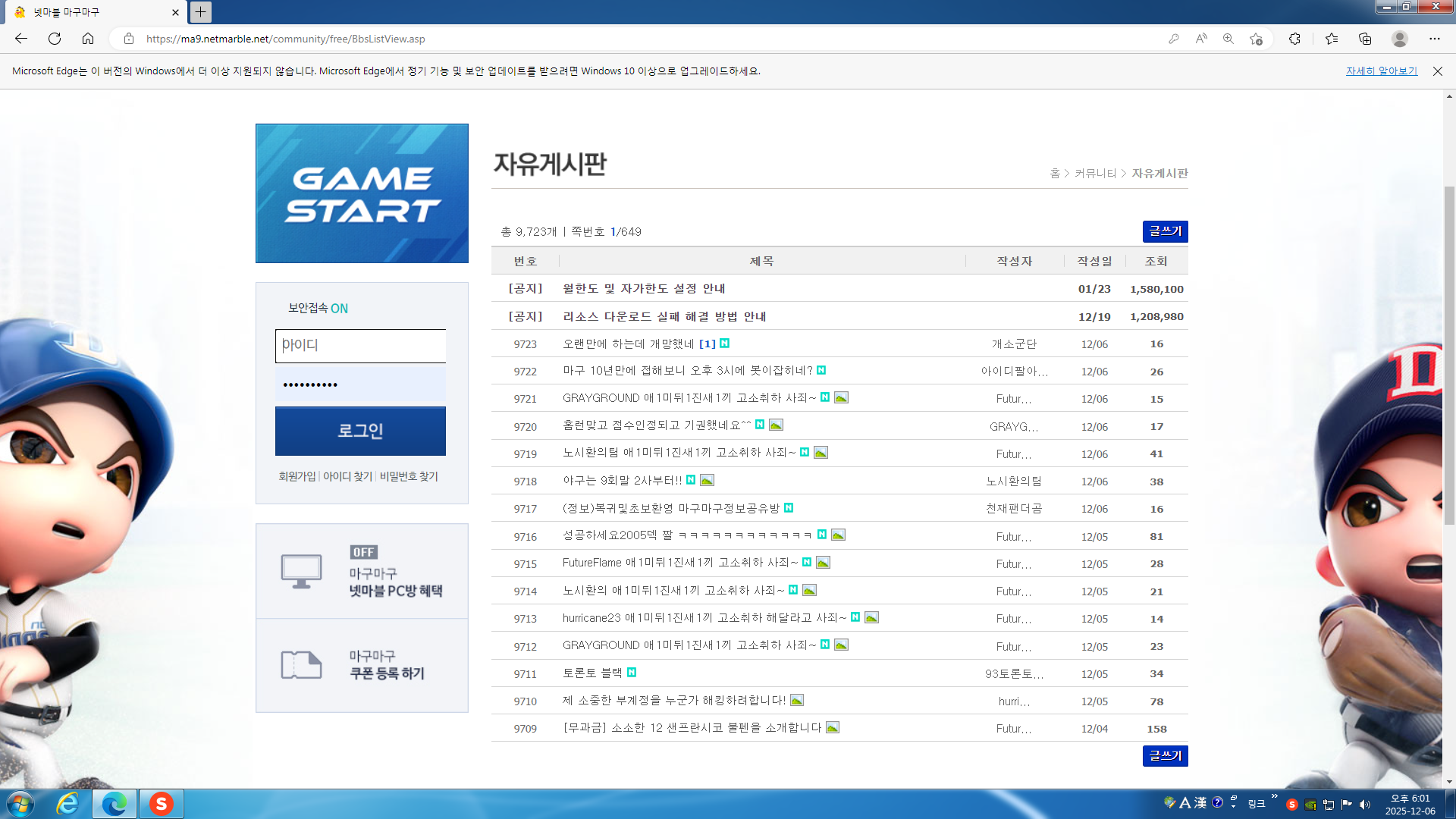This screenshot has height=819, width=1456.
Task: Open the 자세히 알아보기 link
Action: 1381,71
